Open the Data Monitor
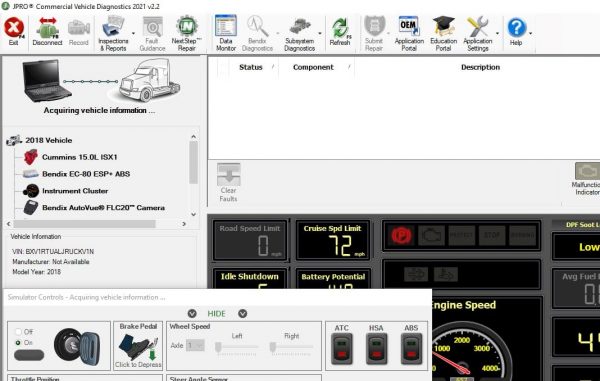The height and width of the screenshot is (381, 600). pyautogui.click(x=226, y=34)
